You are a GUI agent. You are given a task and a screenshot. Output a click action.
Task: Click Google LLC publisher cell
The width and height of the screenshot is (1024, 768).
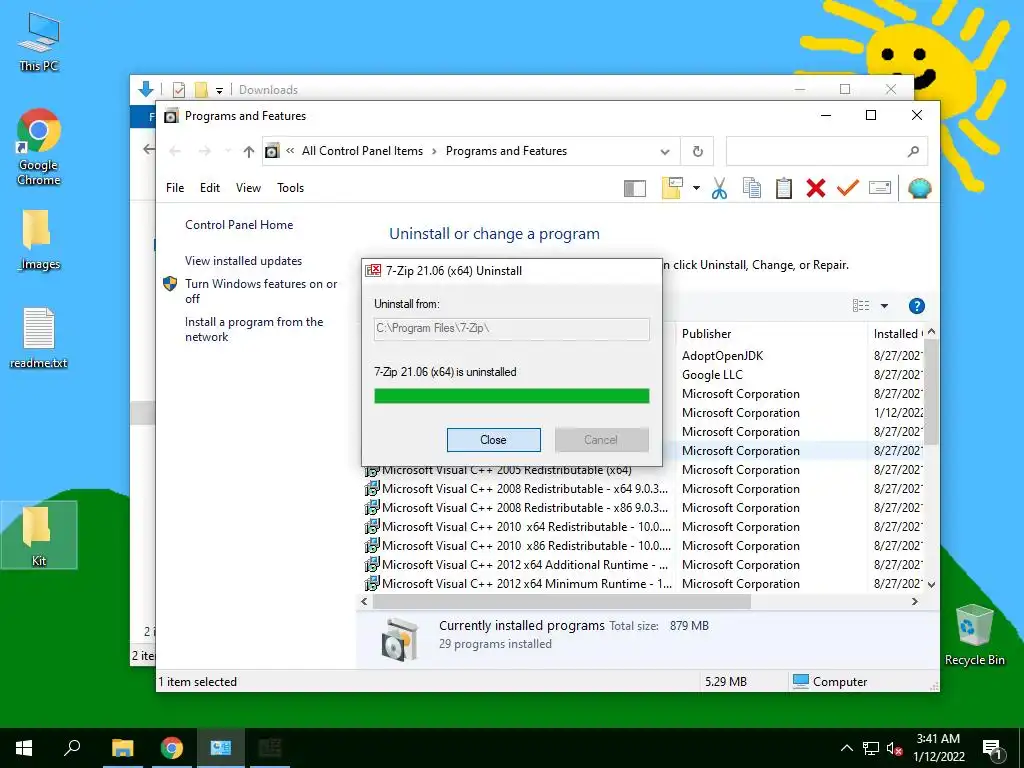point(712,375)
